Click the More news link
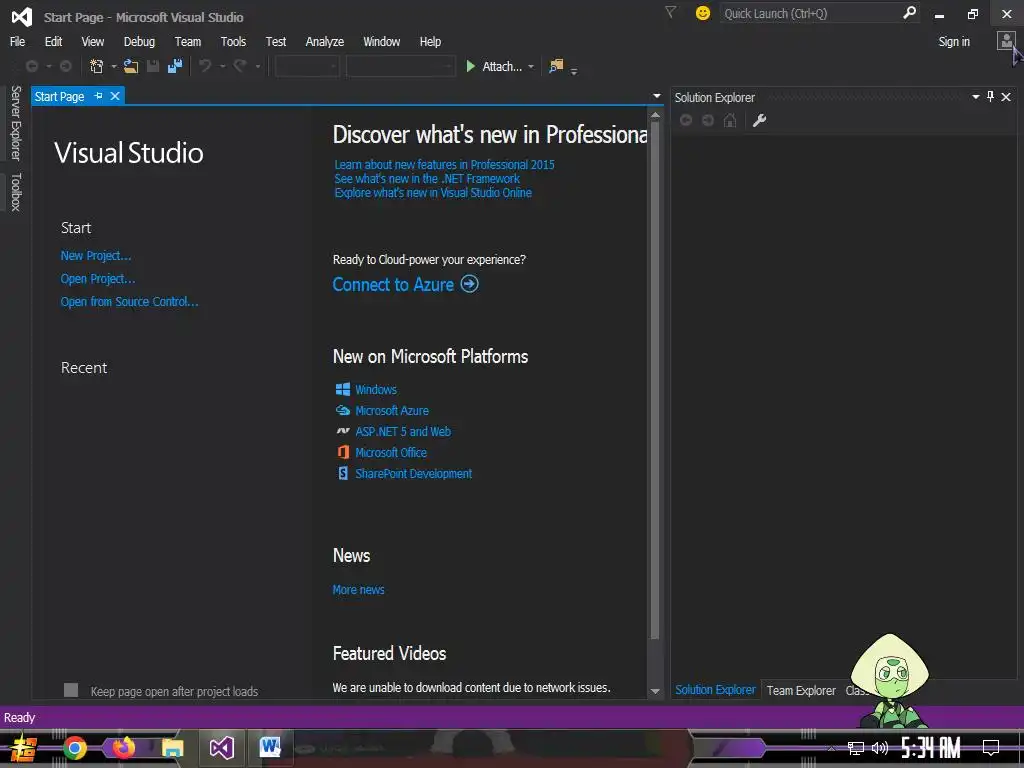 pos(359,590)
